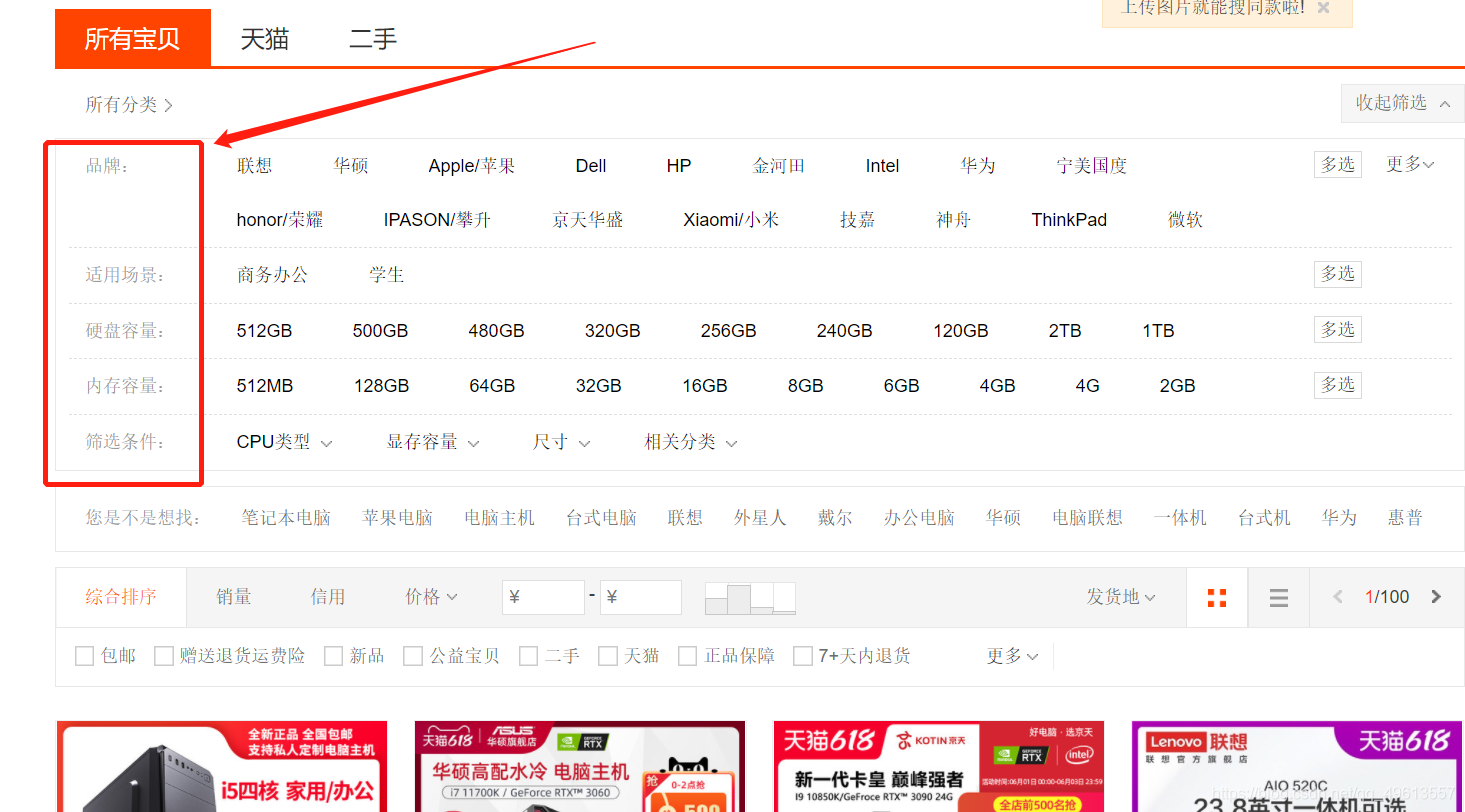Filter by ThinkPad brand
This screenshot has width=1465, height=812.
[1069, 220]
